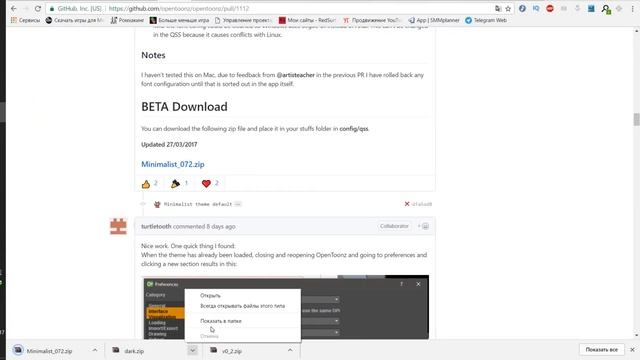Choose Всегда открывать файлы этого типа
This screenshot has height=360, width=640.
click(x=242, y=306)
